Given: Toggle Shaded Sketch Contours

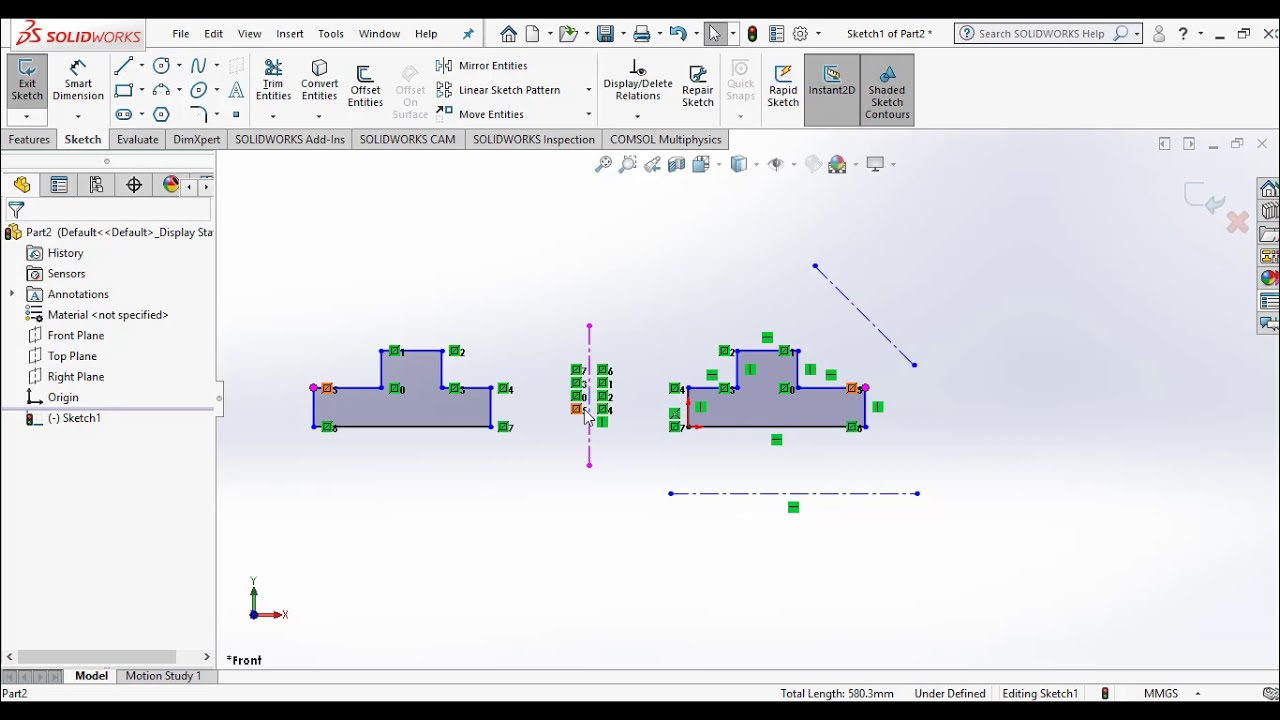Looking at the screenshot, I should 887,90.
